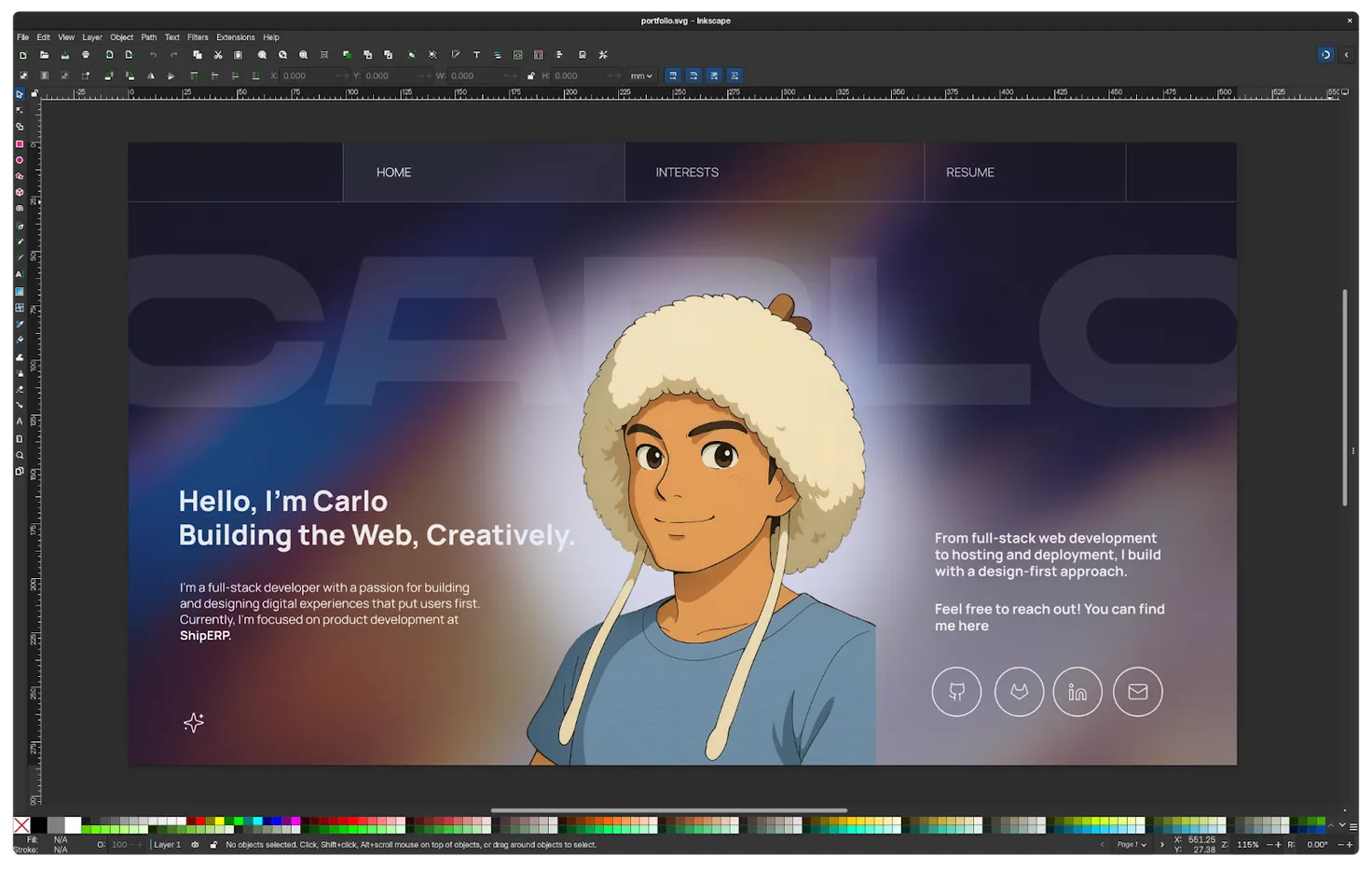The height and width of the screenshot is (869, 1372).
Task: Open the Layer menu
Action: (92, 37)
